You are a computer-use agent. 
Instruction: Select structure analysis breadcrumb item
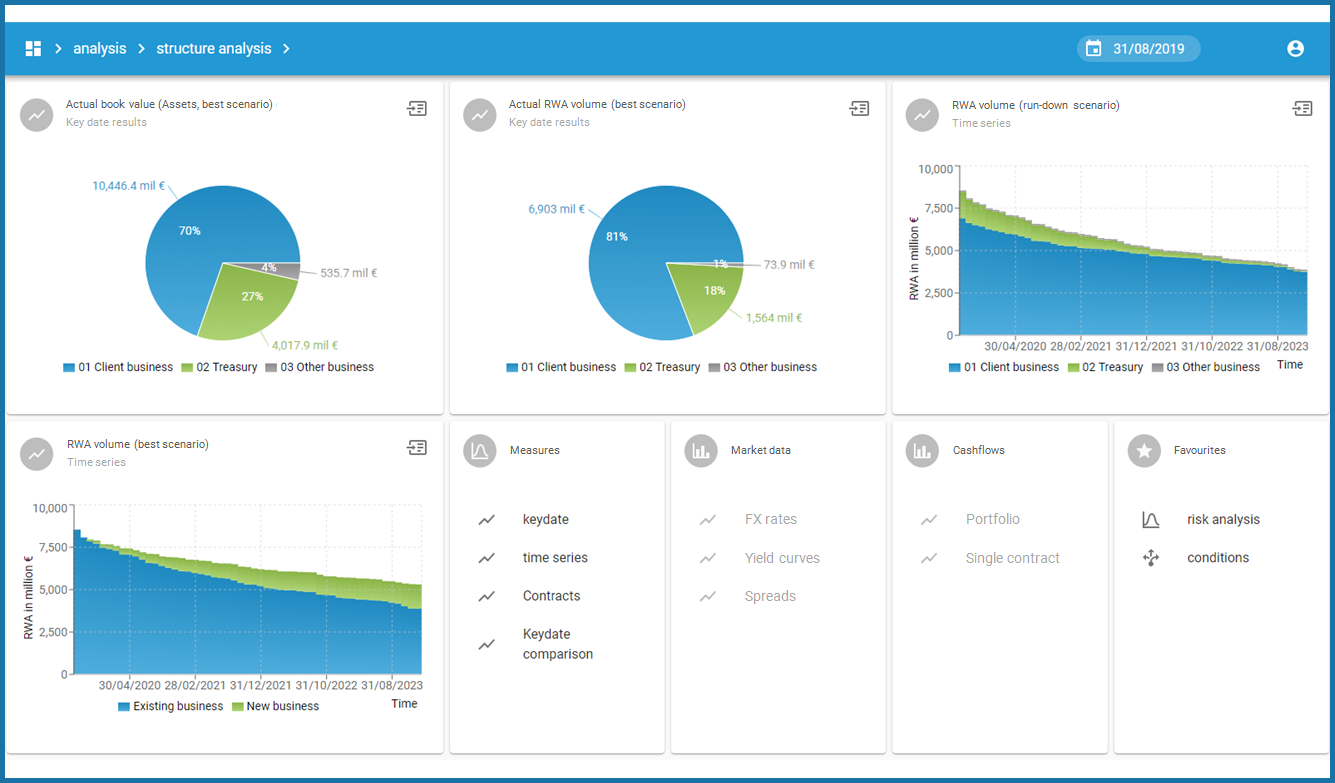(213, 49)
